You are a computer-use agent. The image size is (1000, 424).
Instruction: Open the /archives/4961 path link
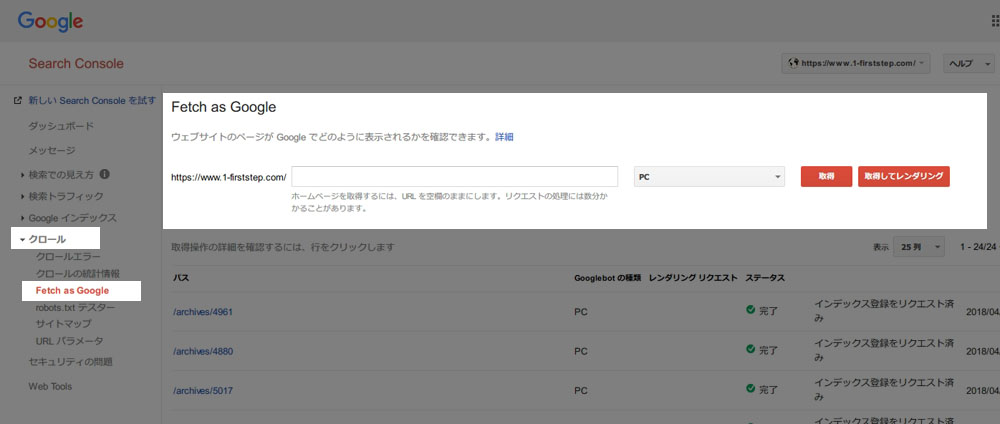pos(203,312)
